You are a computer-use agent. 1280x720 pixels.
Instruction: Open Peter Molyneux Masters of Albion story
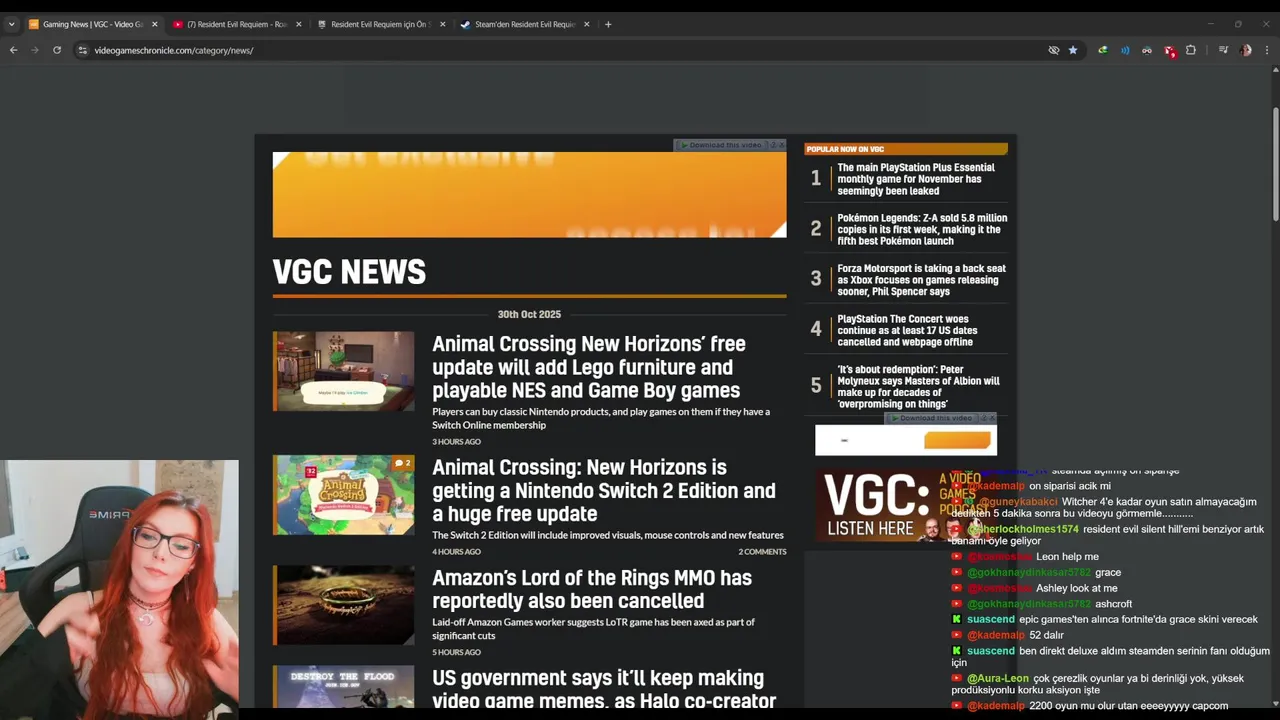pos(918,386)
